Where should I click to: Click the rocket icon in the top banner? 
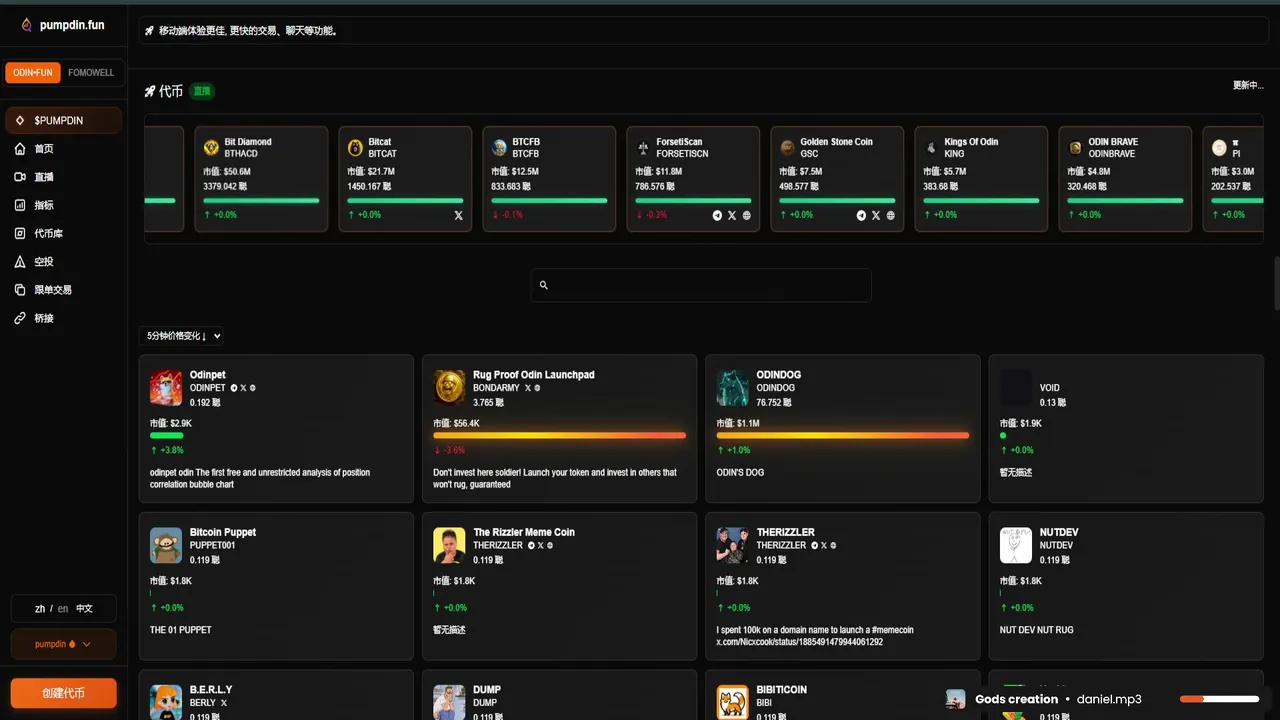tap(150, 31)
